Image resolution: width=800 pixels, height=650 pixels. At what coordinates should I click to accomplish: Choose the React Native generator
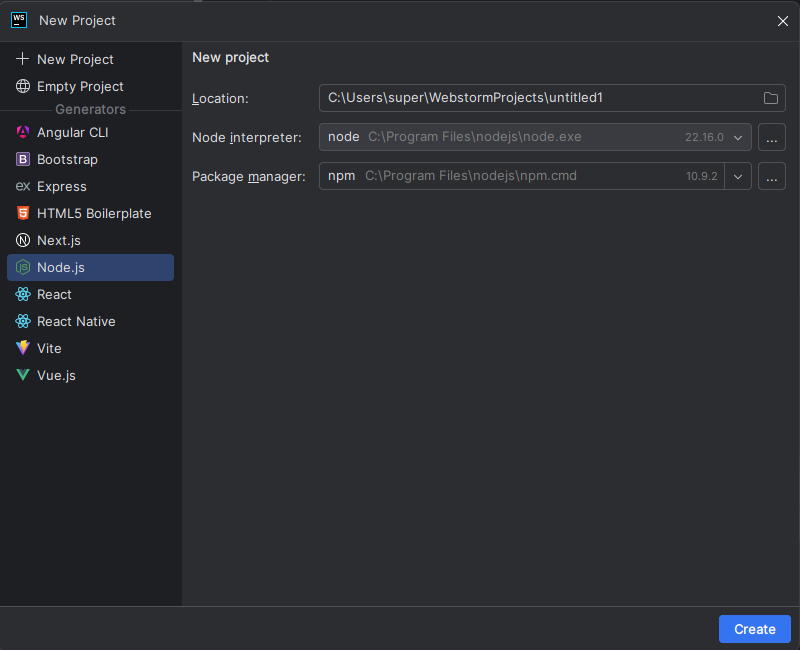pos(91,321)
